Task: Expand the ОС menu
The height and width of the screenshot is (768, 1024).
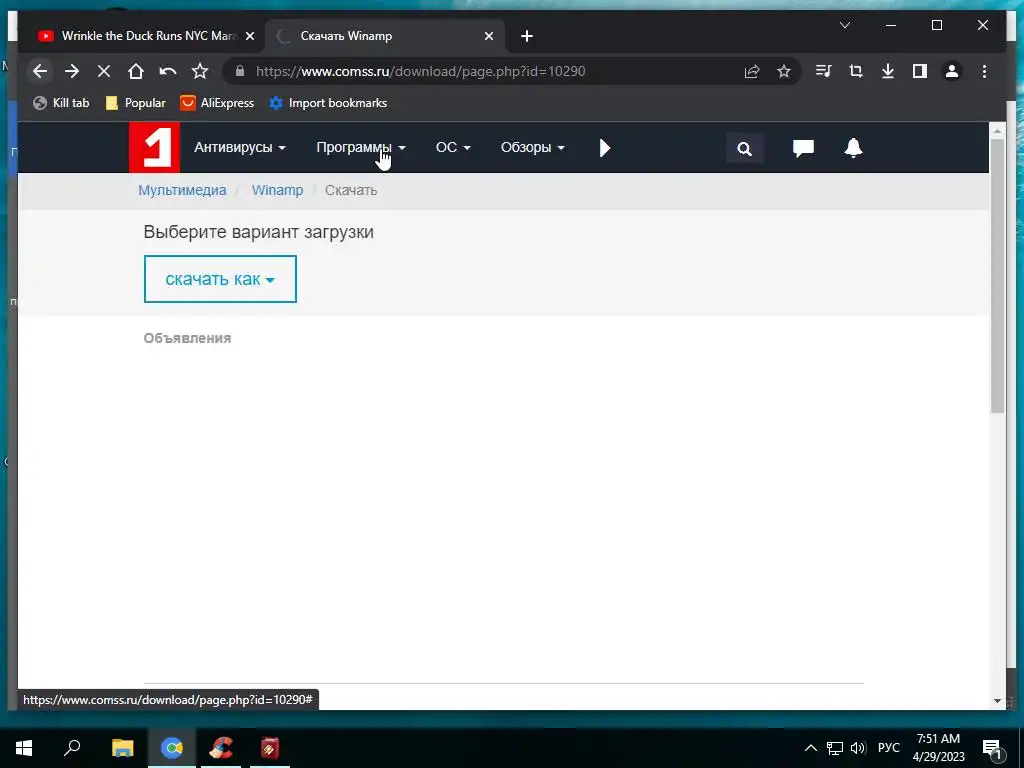Action: click(453, 148)
